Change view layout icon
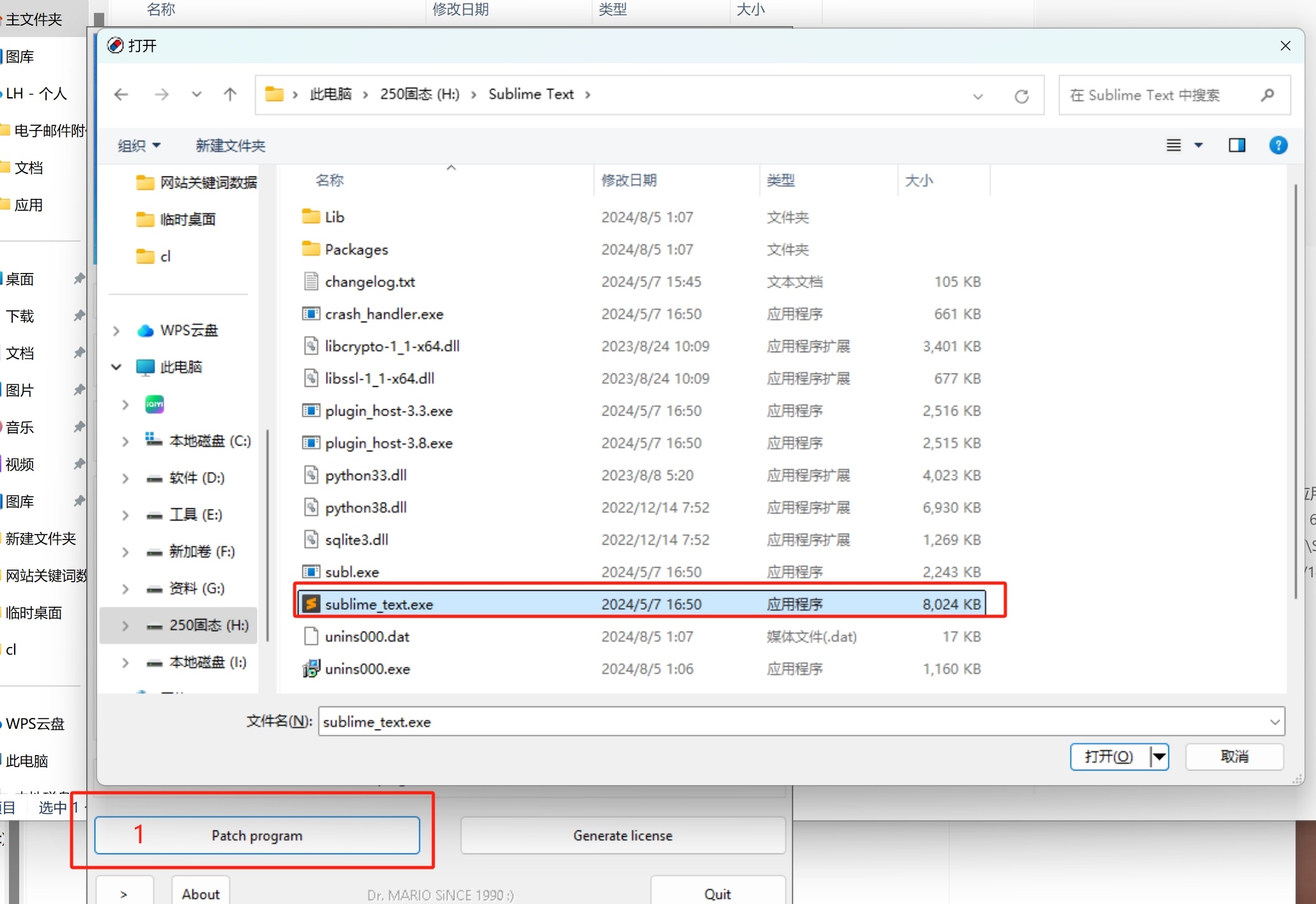 pos(1173,145)
